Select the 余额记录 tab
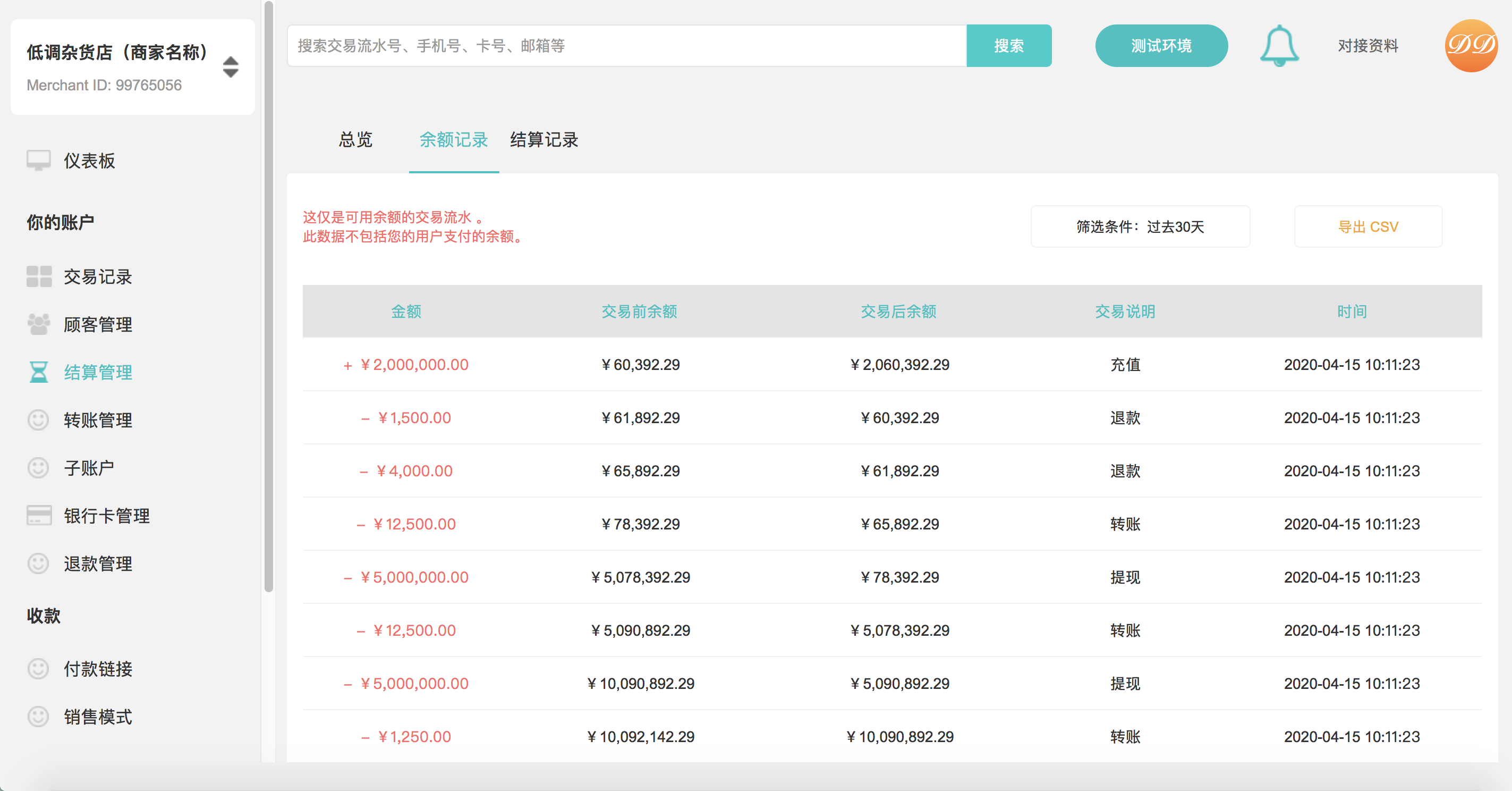 [454, 139]
